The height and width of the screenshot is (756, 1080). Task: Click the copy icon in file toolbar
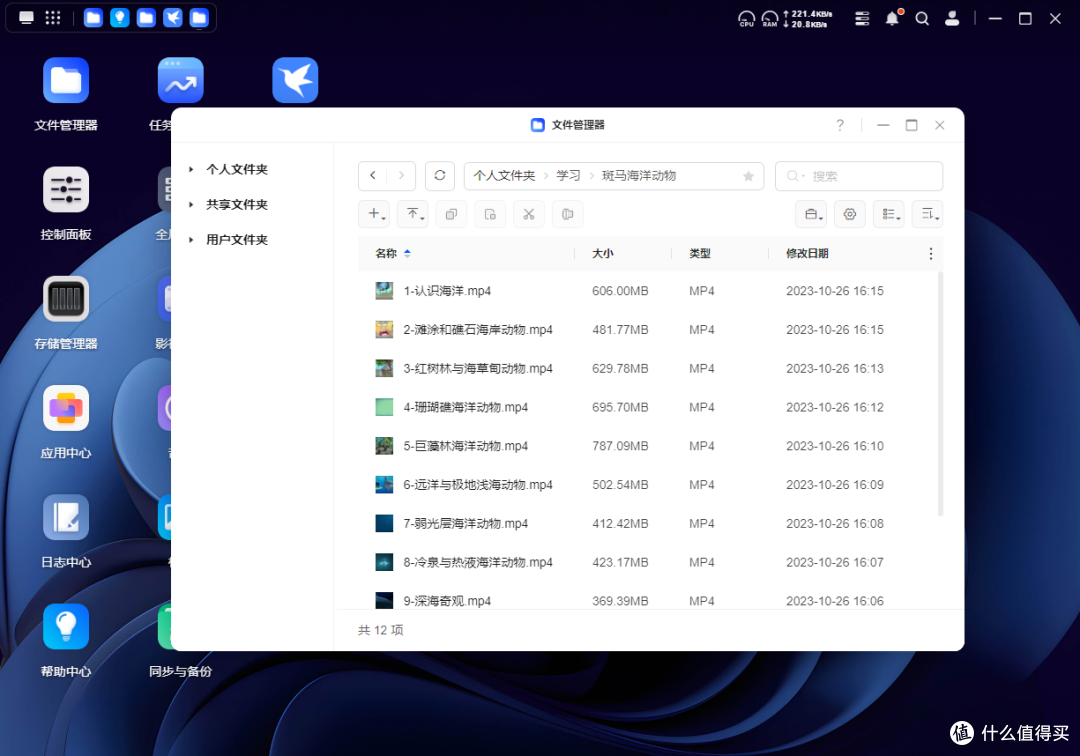451,214
